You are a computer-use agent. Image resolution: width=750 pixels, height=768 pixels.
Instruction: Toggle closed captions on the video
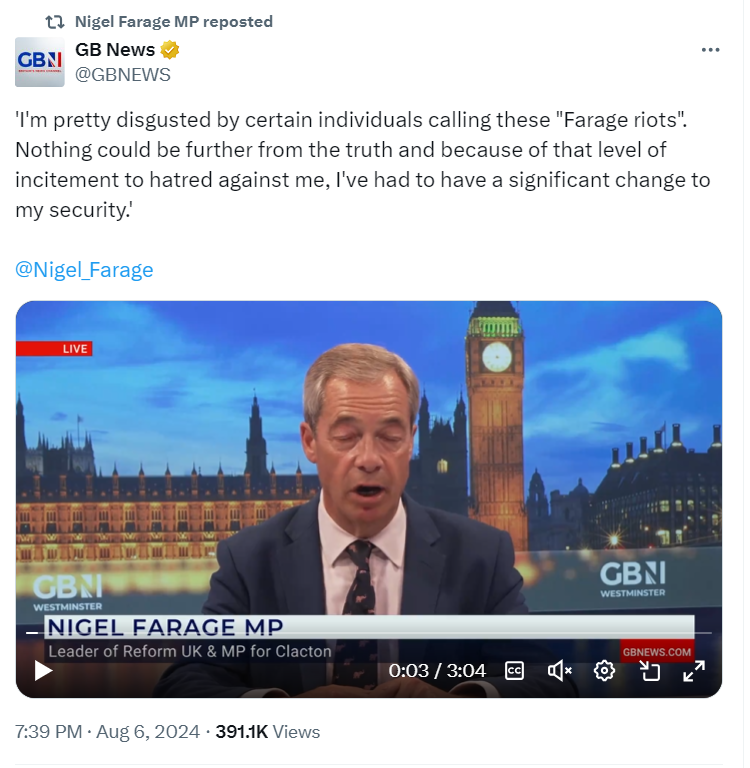click(x=514, y=670)
